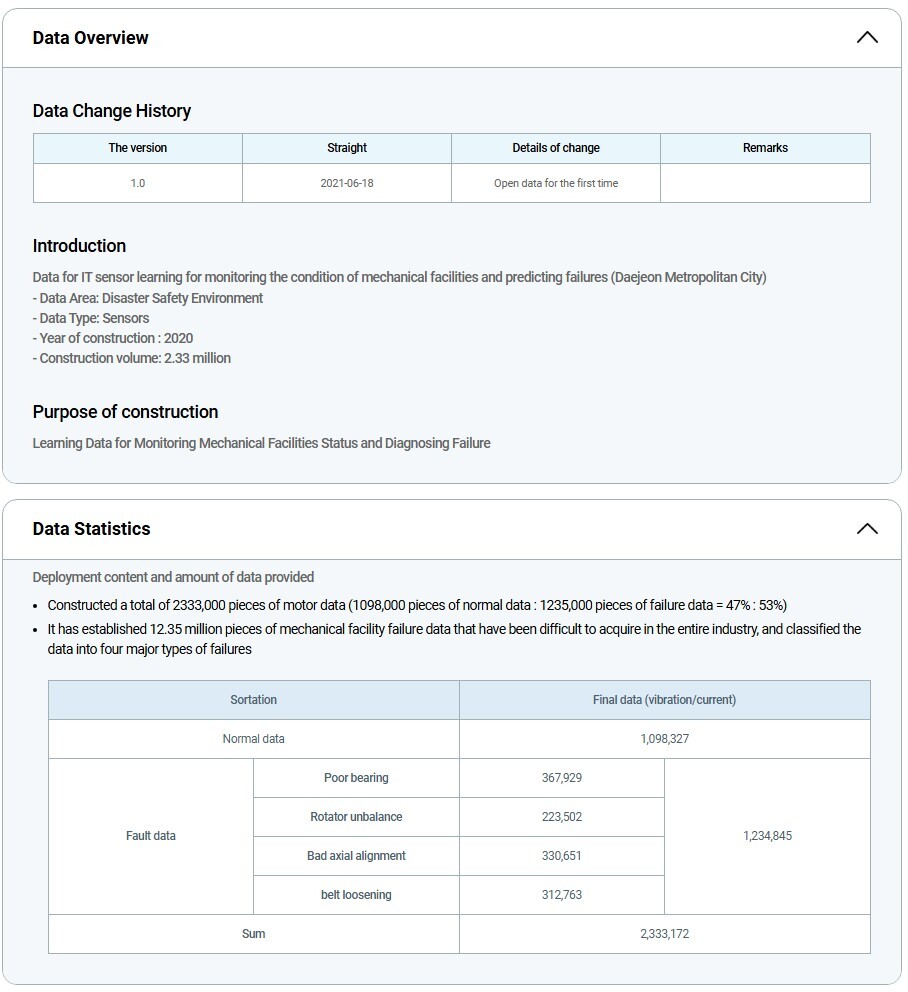Select the Sortation table header
This screenshot has width=908, height=992.
coord(254,700)
